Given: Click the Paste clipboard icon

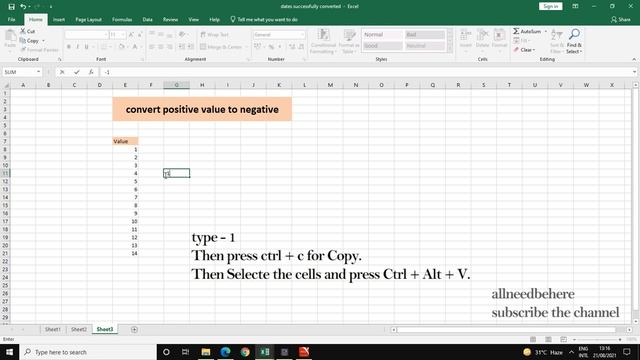Looking at the screenshot, I should 10,37.
